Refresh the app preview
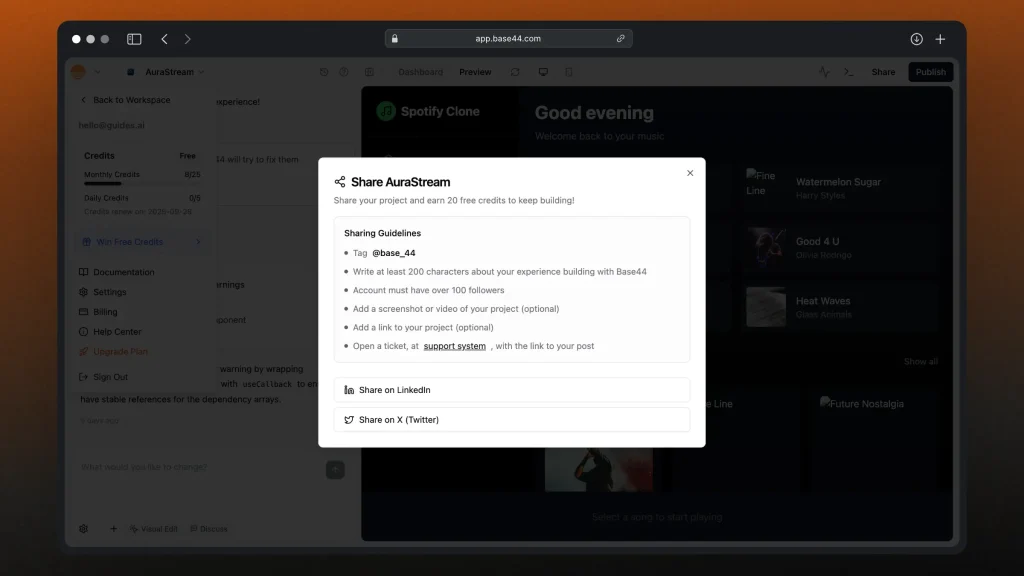 click(515, 72)
